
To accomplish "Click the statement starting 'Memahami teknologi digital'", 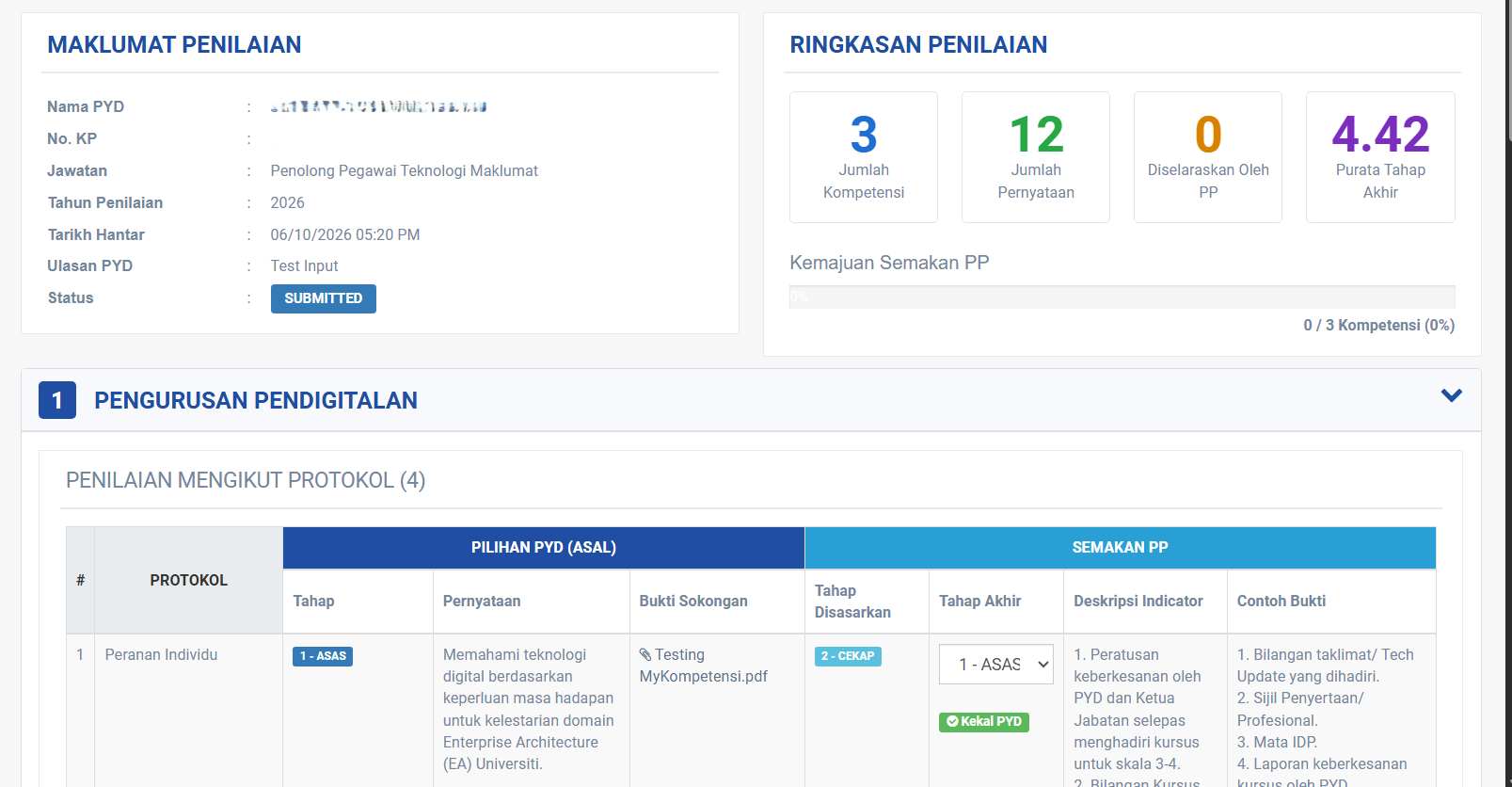I will point(528,710).
